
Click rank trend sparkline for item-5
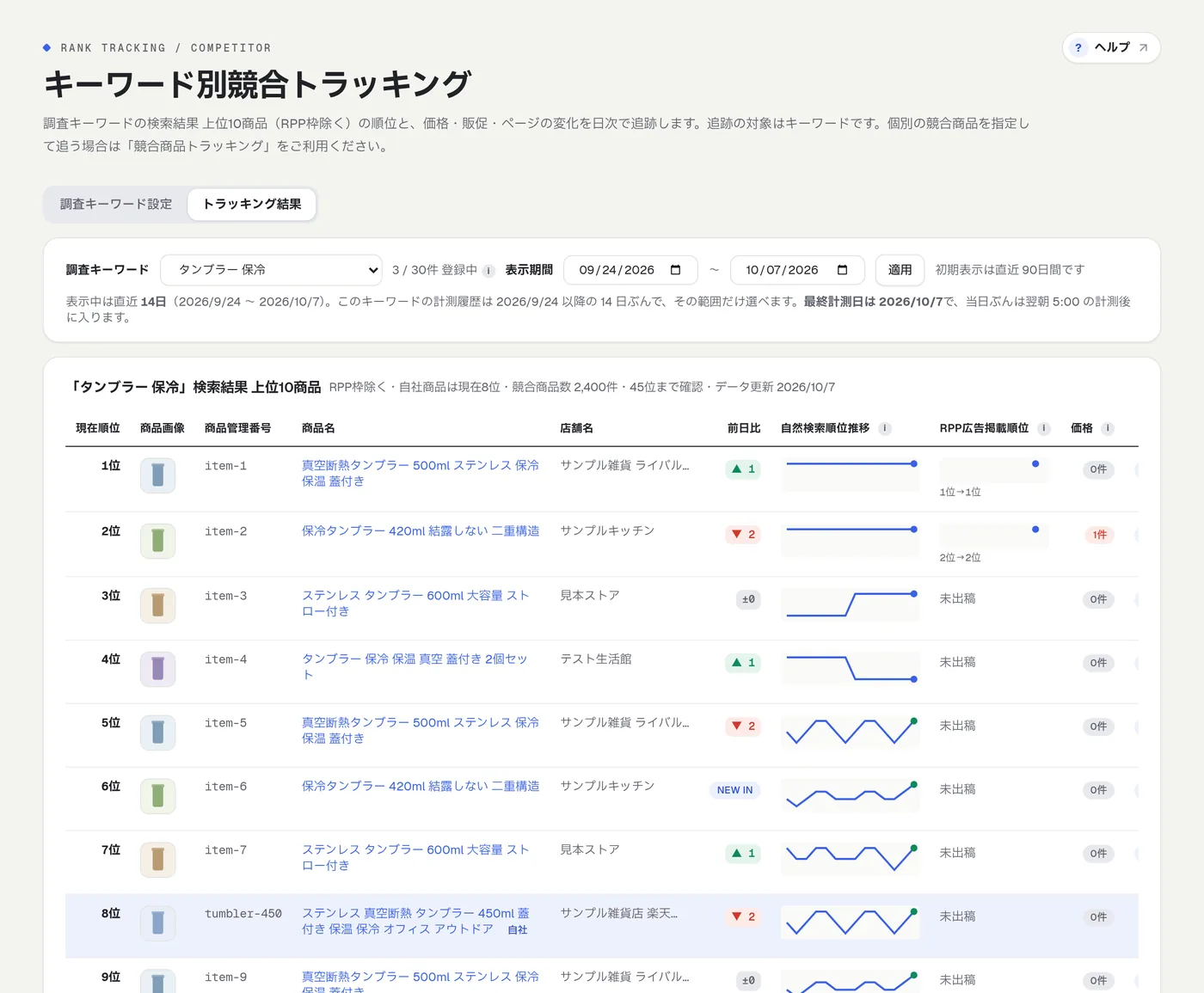[851, 732]
